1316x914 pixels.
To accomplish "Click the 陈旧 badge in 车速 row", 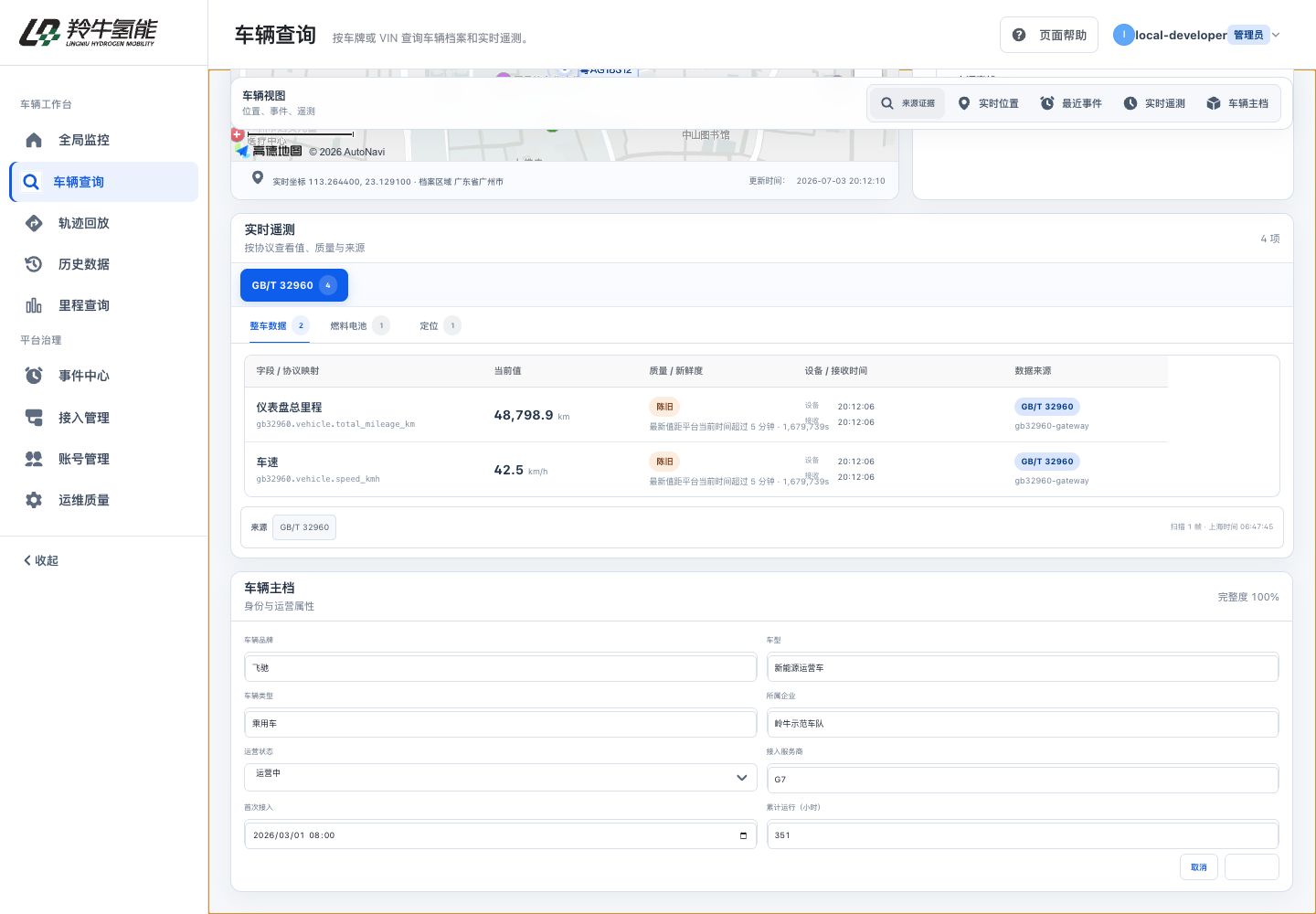I will 664,462.
